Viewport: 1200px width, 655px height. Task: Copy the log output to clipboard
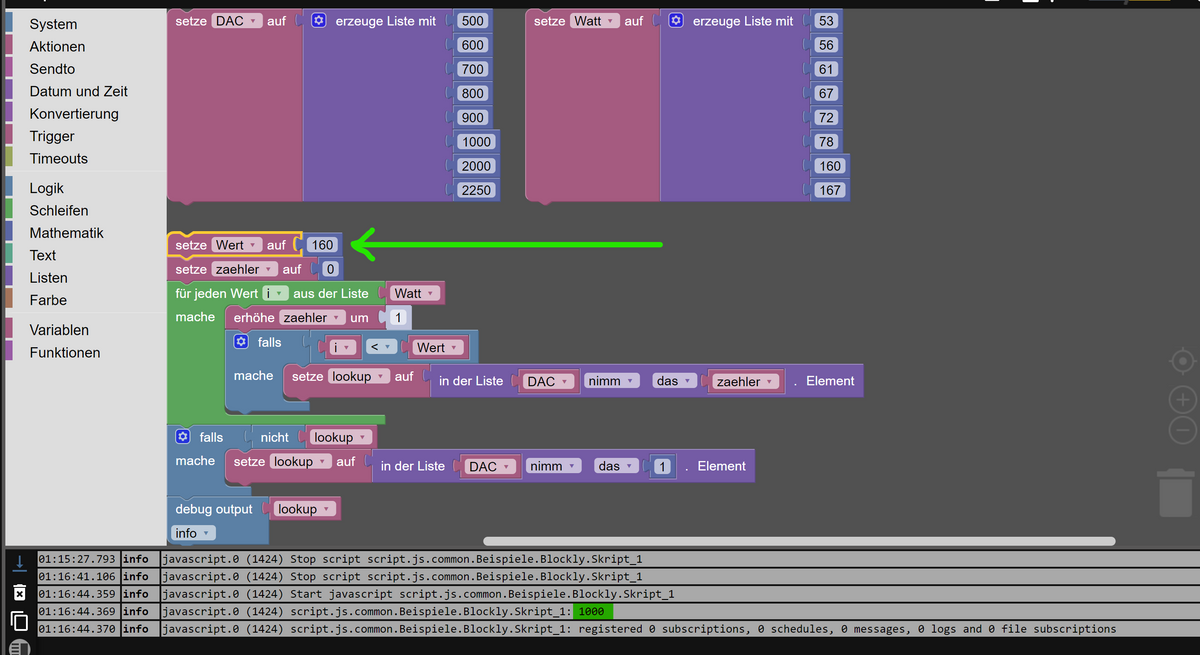point(19,621)
